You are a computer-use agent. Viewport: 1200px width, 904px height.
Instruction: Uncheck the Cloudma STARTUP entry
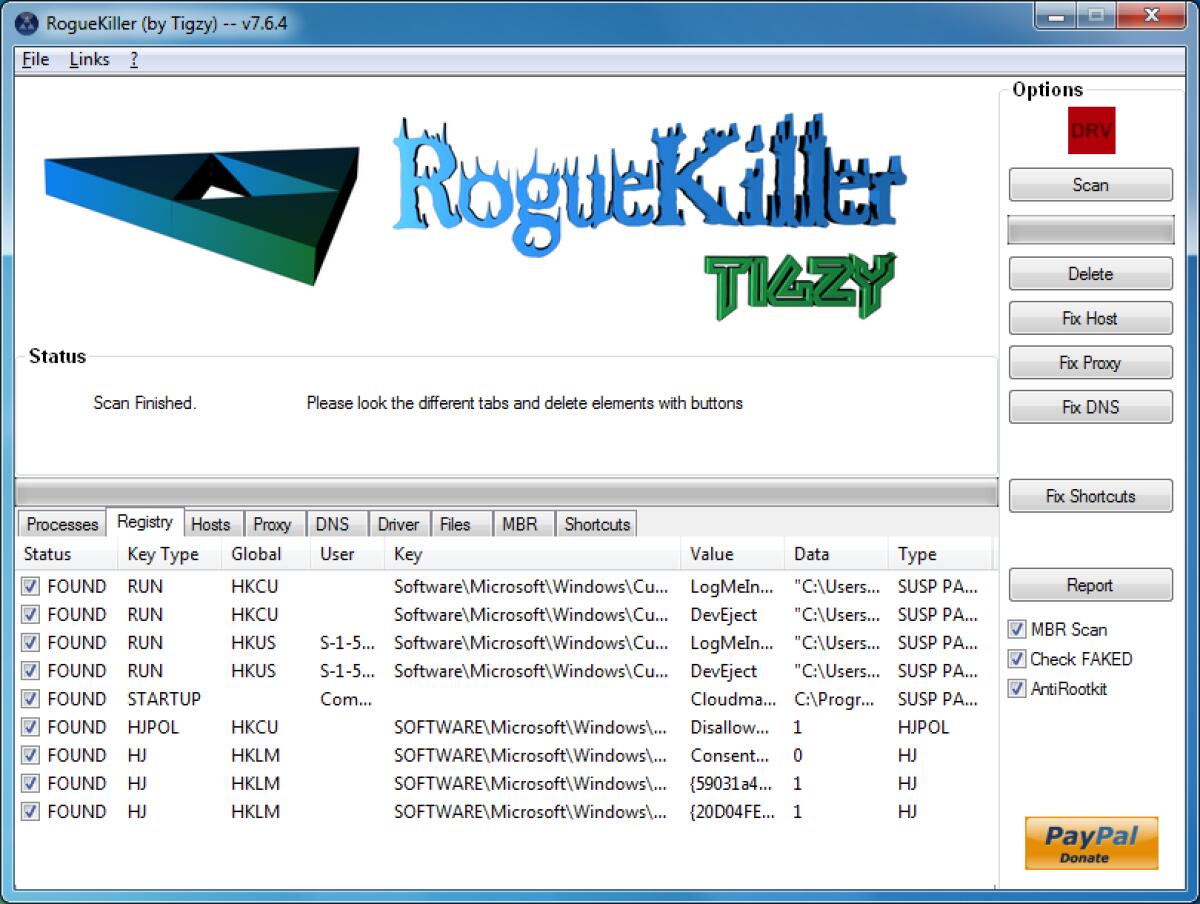click(29, 699)
